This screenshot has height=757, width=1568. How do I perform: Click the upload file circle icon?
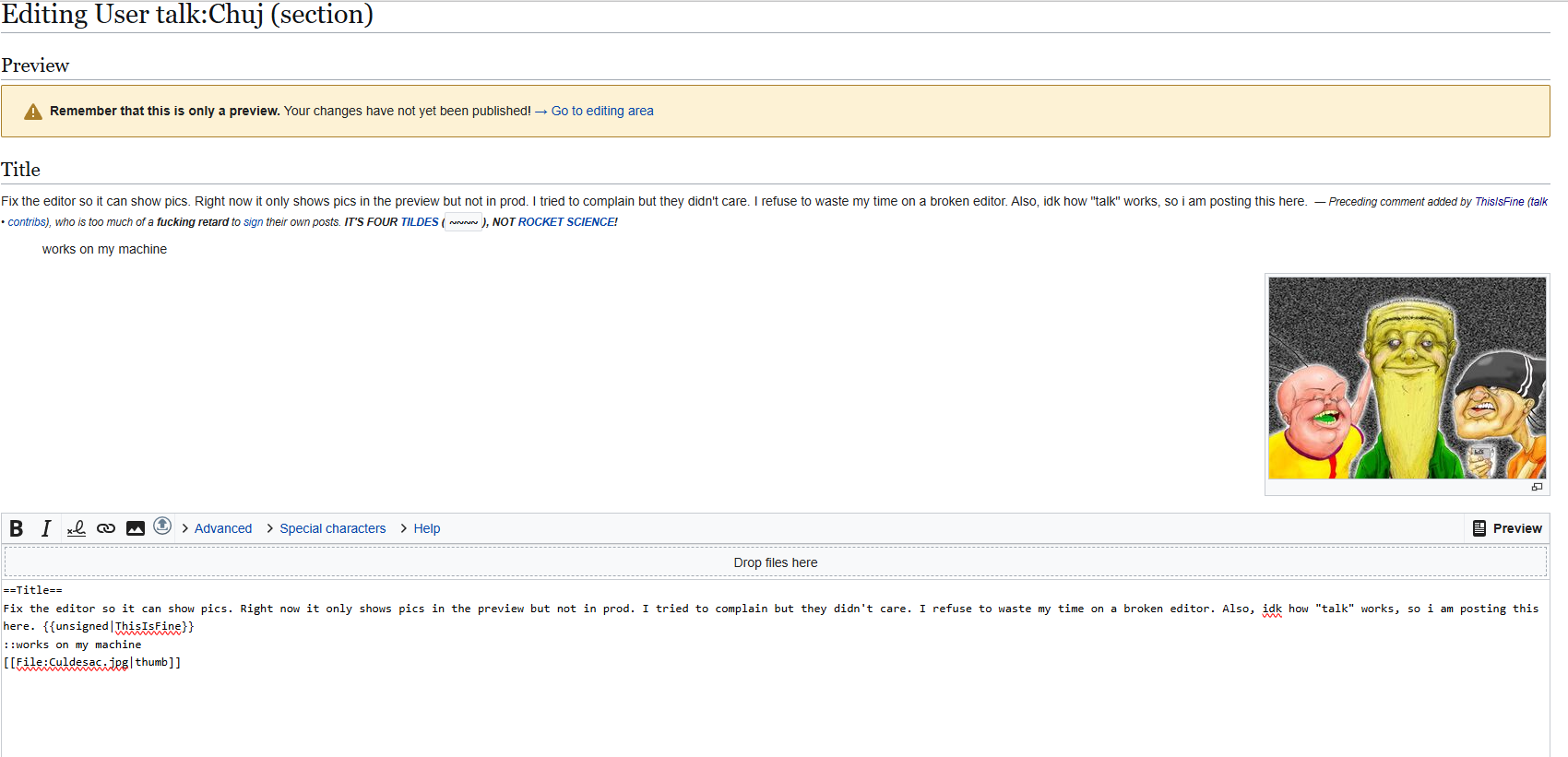[162, 526]
